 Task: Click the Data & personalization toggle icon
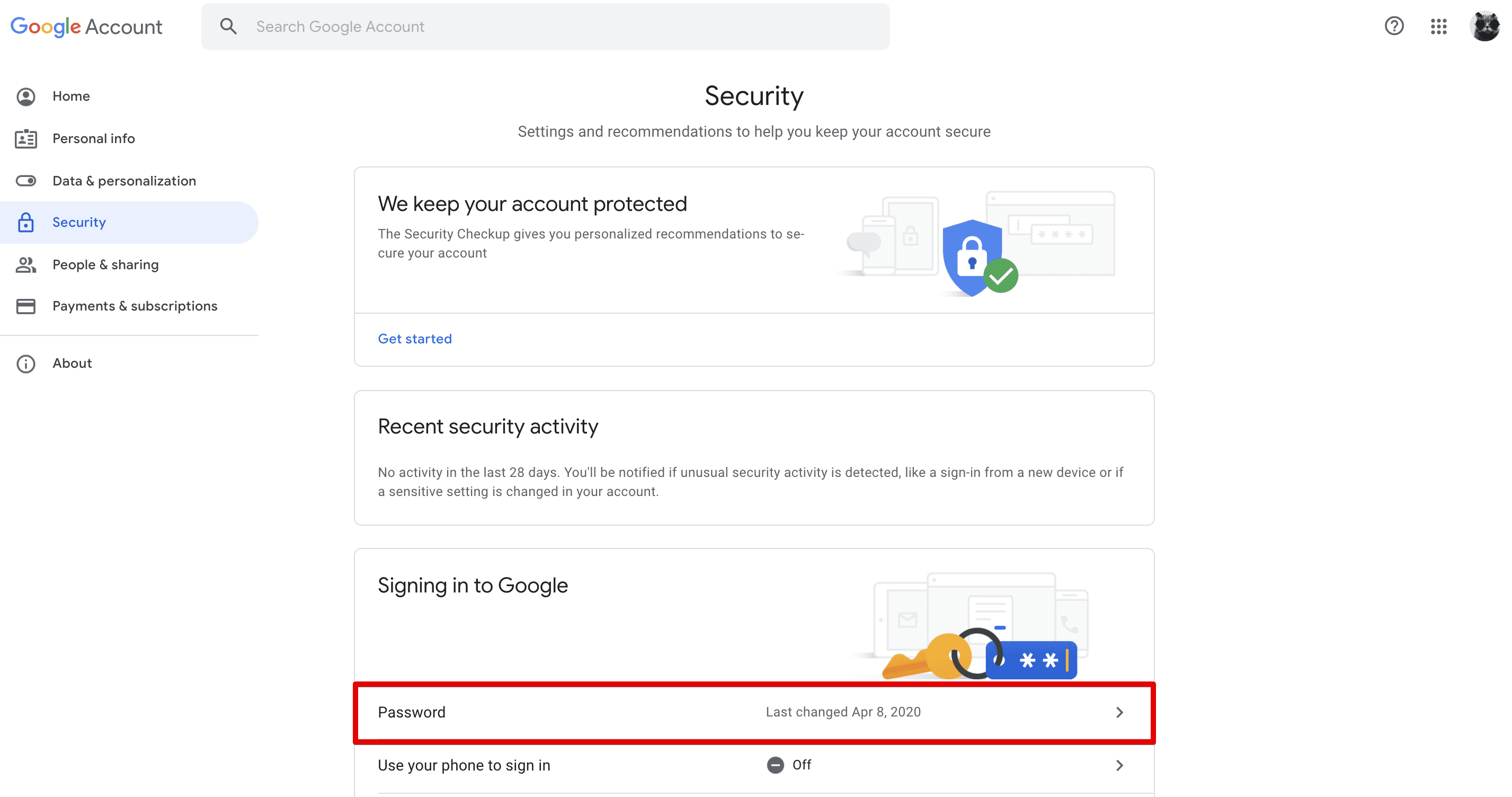point(26,180)
